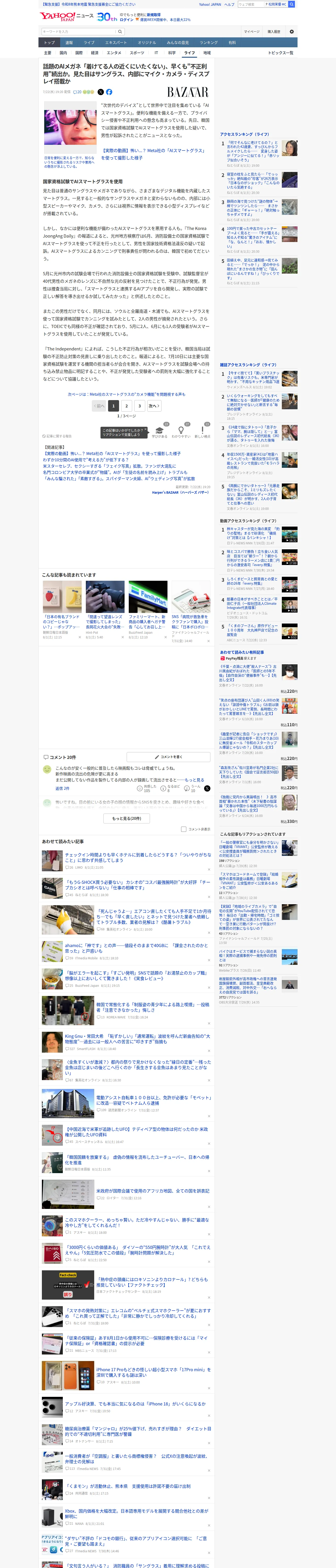Open 【実際の動画】 Meta AIスマートグラス link in intro
The image size is (336, 1568).
pyautogui.click(x=153, y=154)
